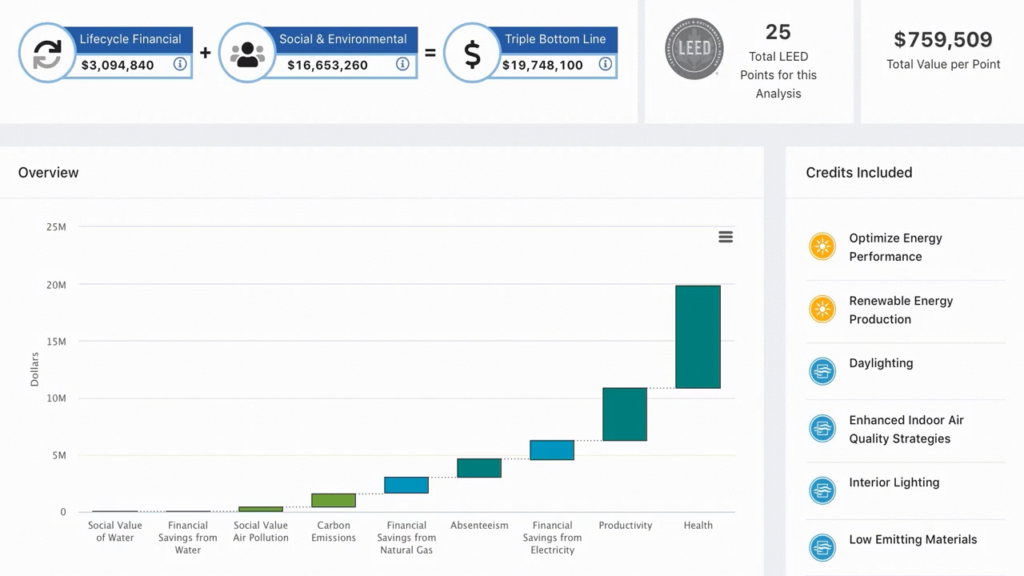The width and height of the screenshot is (1024, 576).
Task: Click the LEED badge logo
Action: 694,49
